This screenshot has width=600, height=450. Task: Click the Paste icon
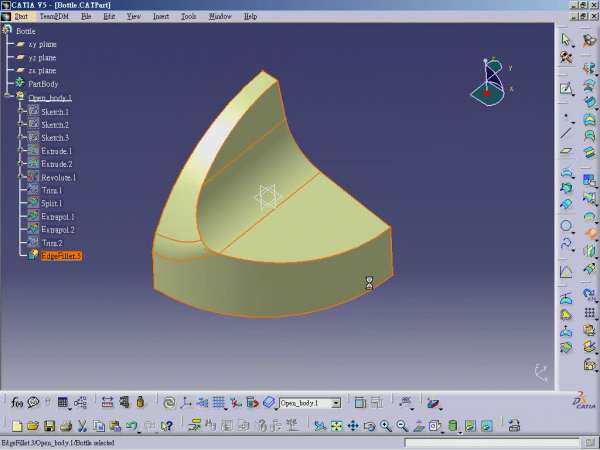click(115, 426)
